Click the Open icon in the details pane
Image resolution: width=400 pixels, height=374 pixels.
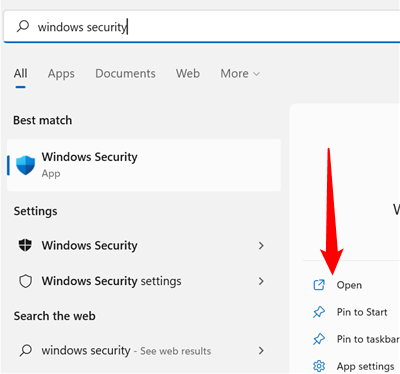319,285
